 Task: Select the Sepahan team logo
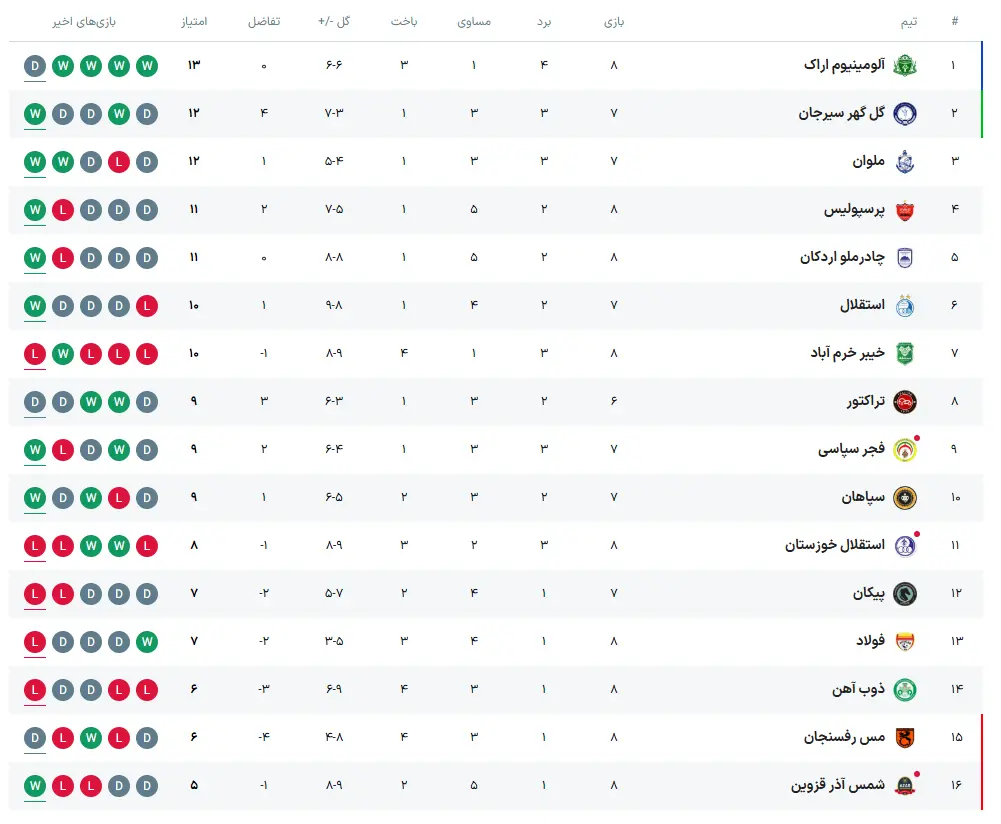pos(904,497)
